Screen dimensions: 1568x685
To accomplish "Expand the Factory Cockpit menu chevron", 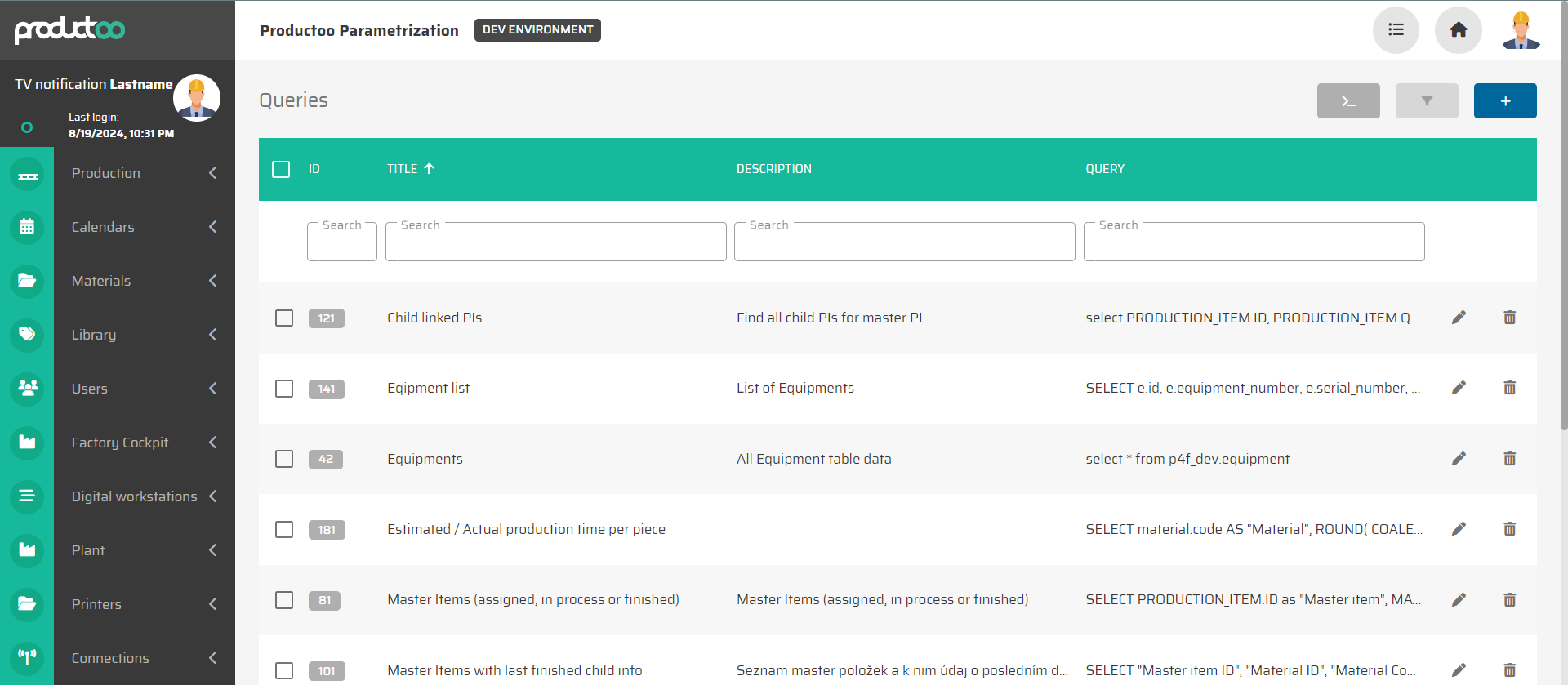I will click(x=213, y=443).
